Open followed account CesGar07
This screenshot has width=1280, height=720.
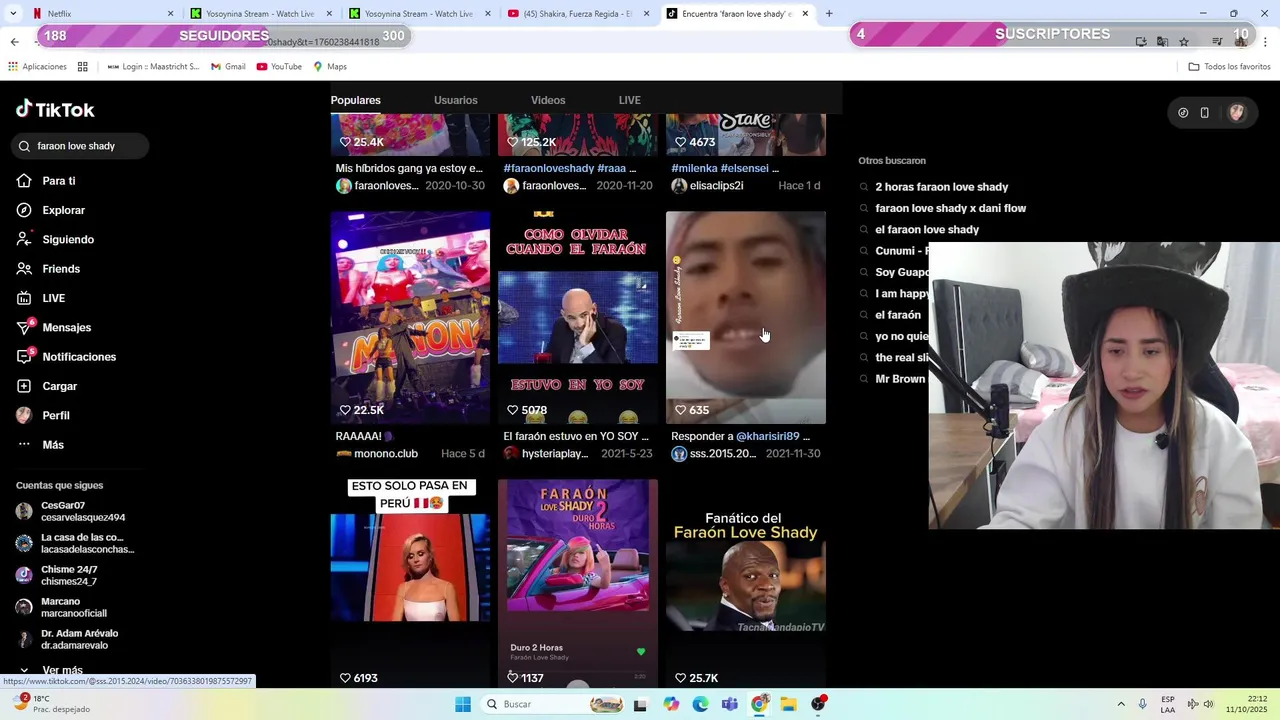coord(72,512)
